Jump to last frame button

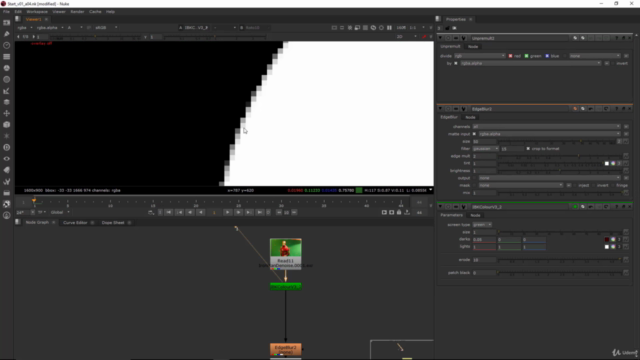click(259, 212)
